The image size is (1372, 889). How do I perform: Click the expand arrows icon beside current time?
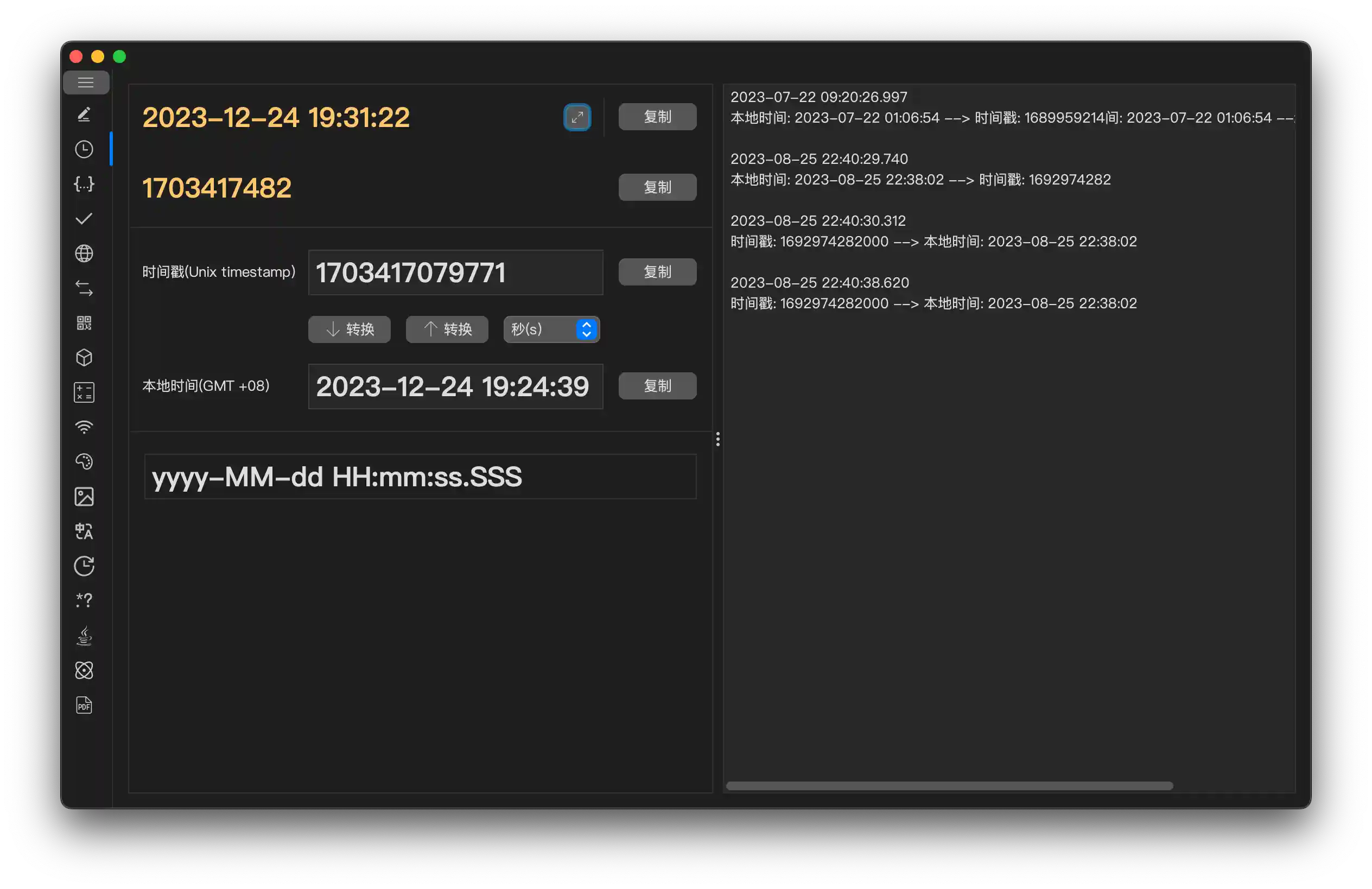[577, 117]
